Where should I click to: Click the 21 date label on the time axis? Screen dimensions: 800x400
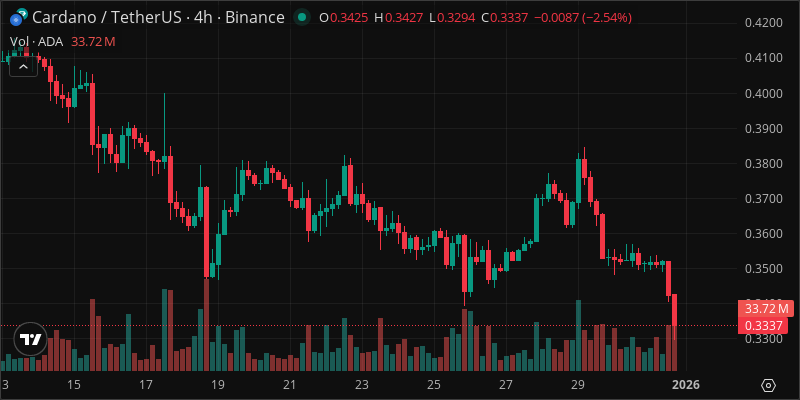pos(290,384)
